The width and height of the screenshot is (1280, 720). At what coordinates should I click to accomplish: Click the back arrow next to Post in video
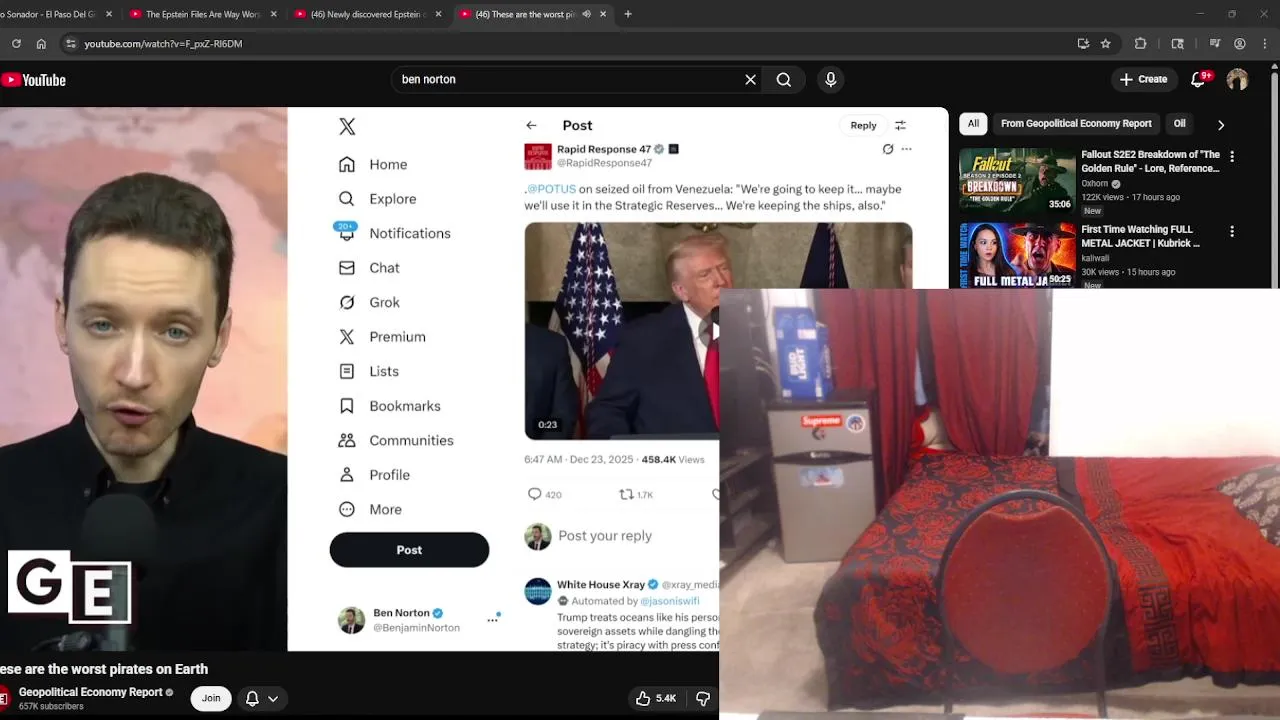coord(531,125)
